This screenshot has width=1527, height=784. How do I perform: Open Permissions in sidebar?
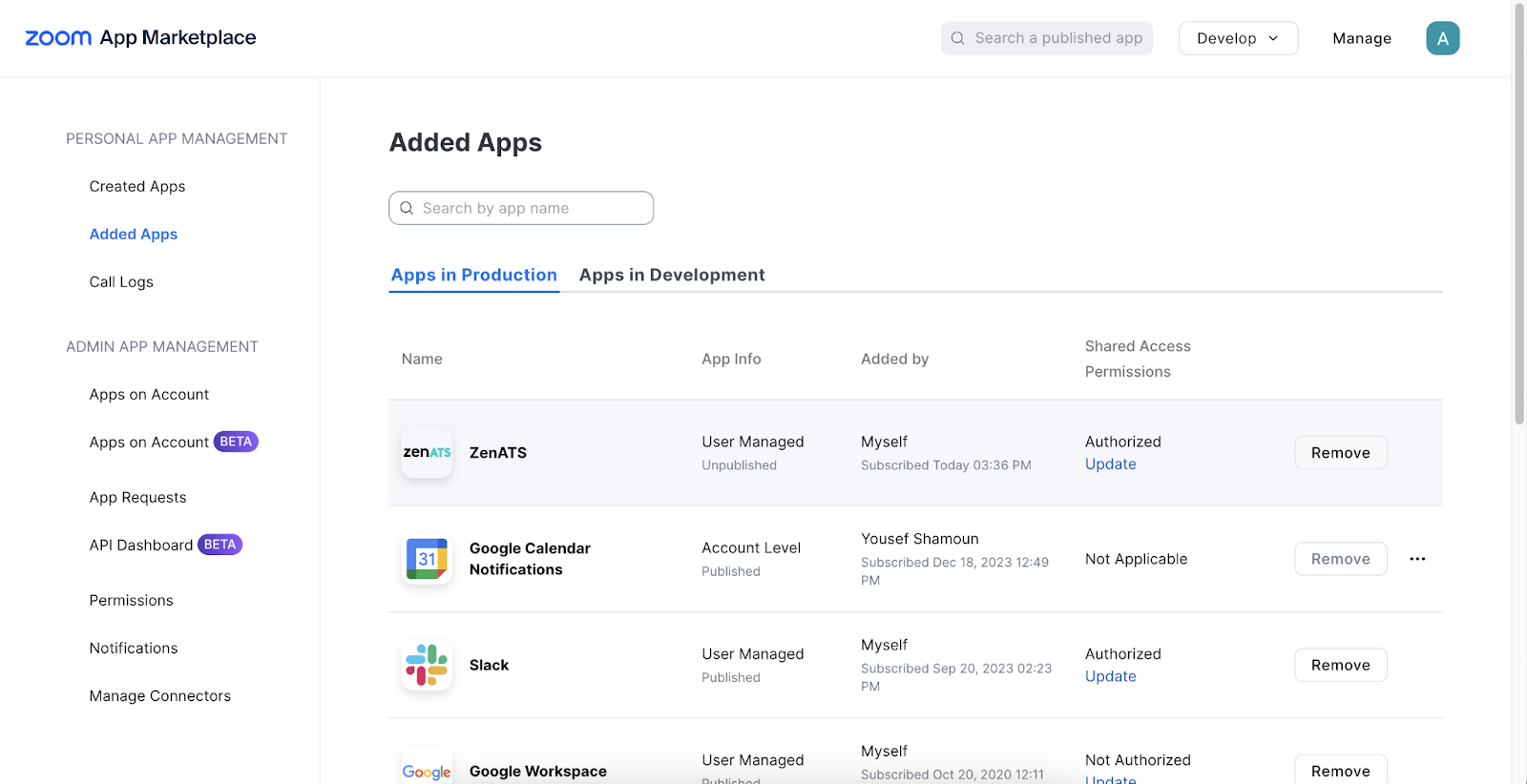pyautogui.click(x=131, y=600)
